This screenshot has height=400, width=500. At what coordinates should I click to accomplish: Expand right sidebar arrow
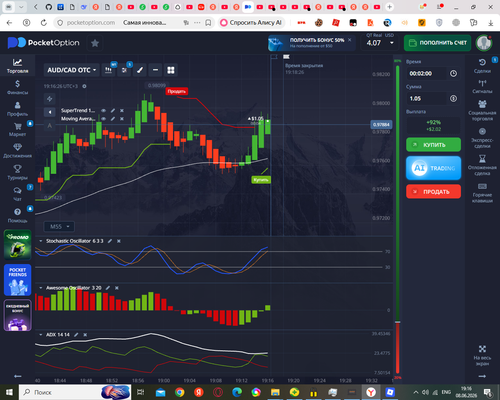[x=482, y=376]
